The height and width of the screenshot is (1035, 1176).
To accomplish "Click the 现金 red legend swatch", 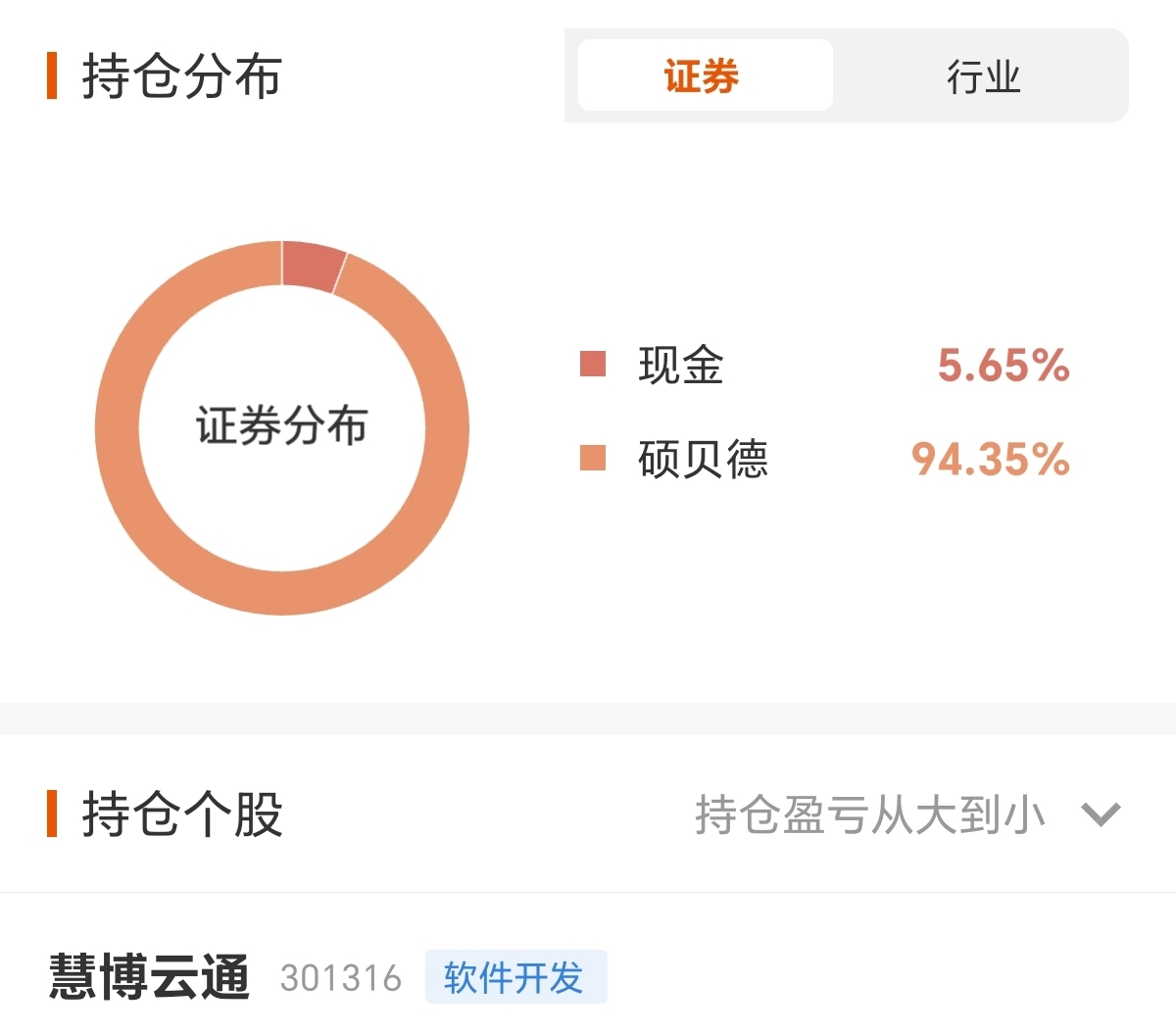I will [x=593, y=364].
